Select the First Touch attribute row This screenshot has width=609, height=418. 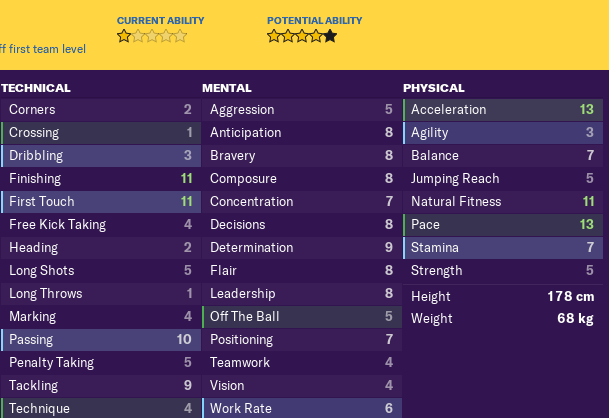(101, 202)
